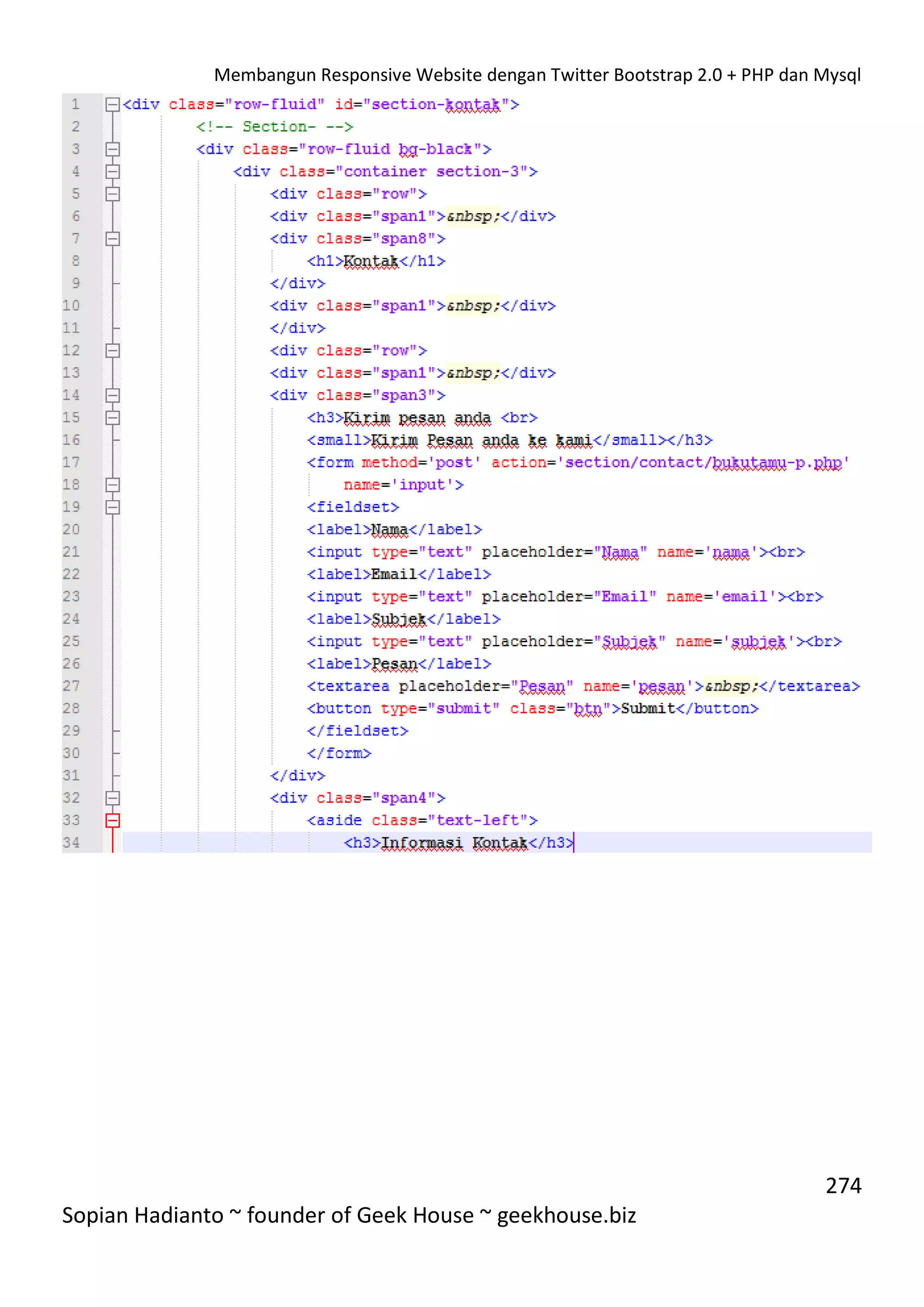The width and height of the screenshot is (924, 1307).
Task: Click the 'container section-3' class value
Action: 432,171
